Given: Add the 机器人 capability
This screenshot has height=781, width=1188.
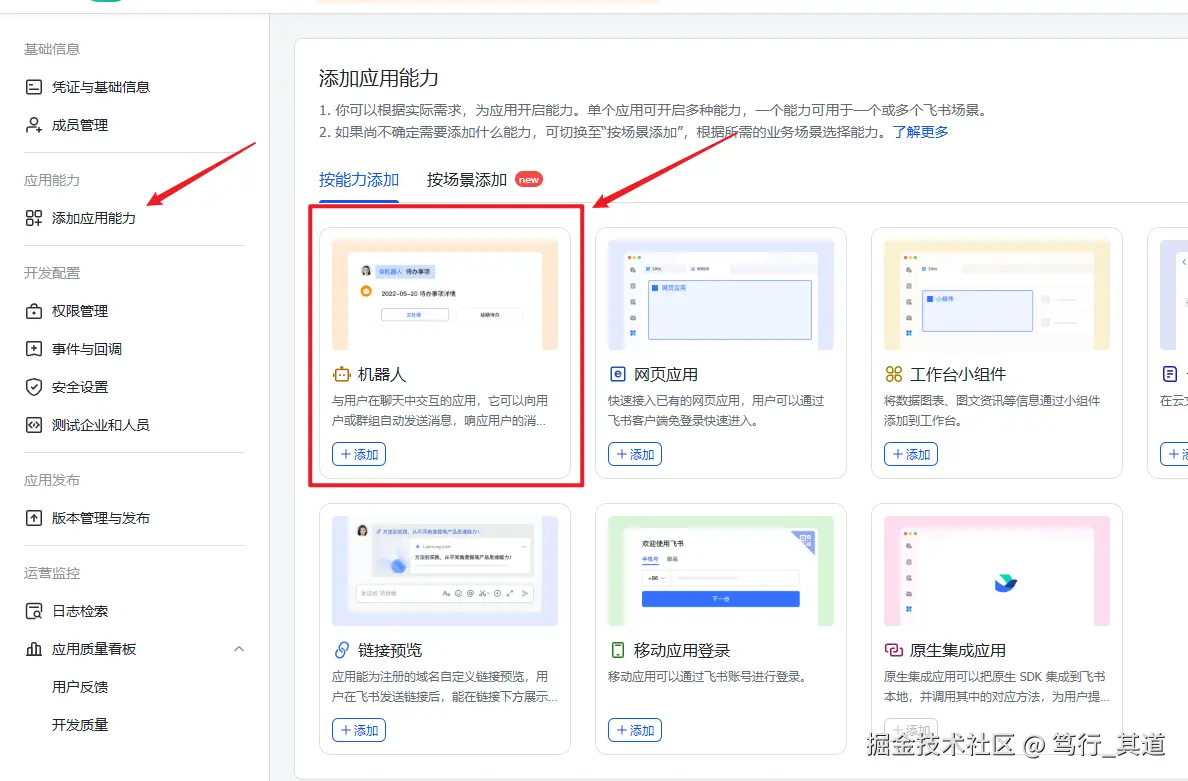Looking at the screenshot, I should click(x=358, y=455).
